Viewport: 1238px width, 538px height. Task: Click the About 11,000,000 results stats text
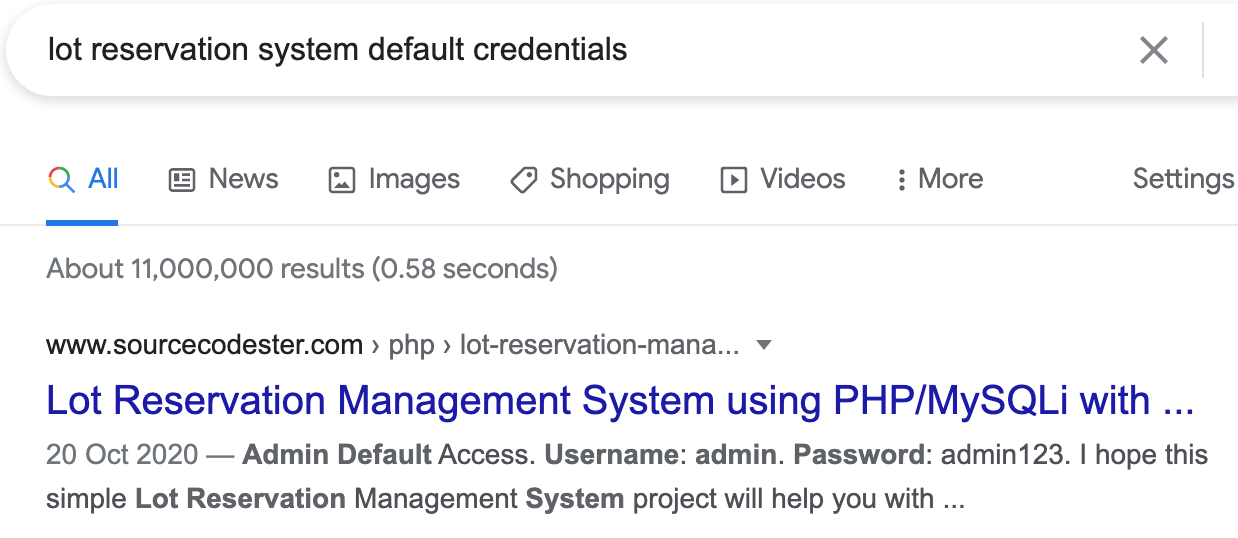click(302, 268)
